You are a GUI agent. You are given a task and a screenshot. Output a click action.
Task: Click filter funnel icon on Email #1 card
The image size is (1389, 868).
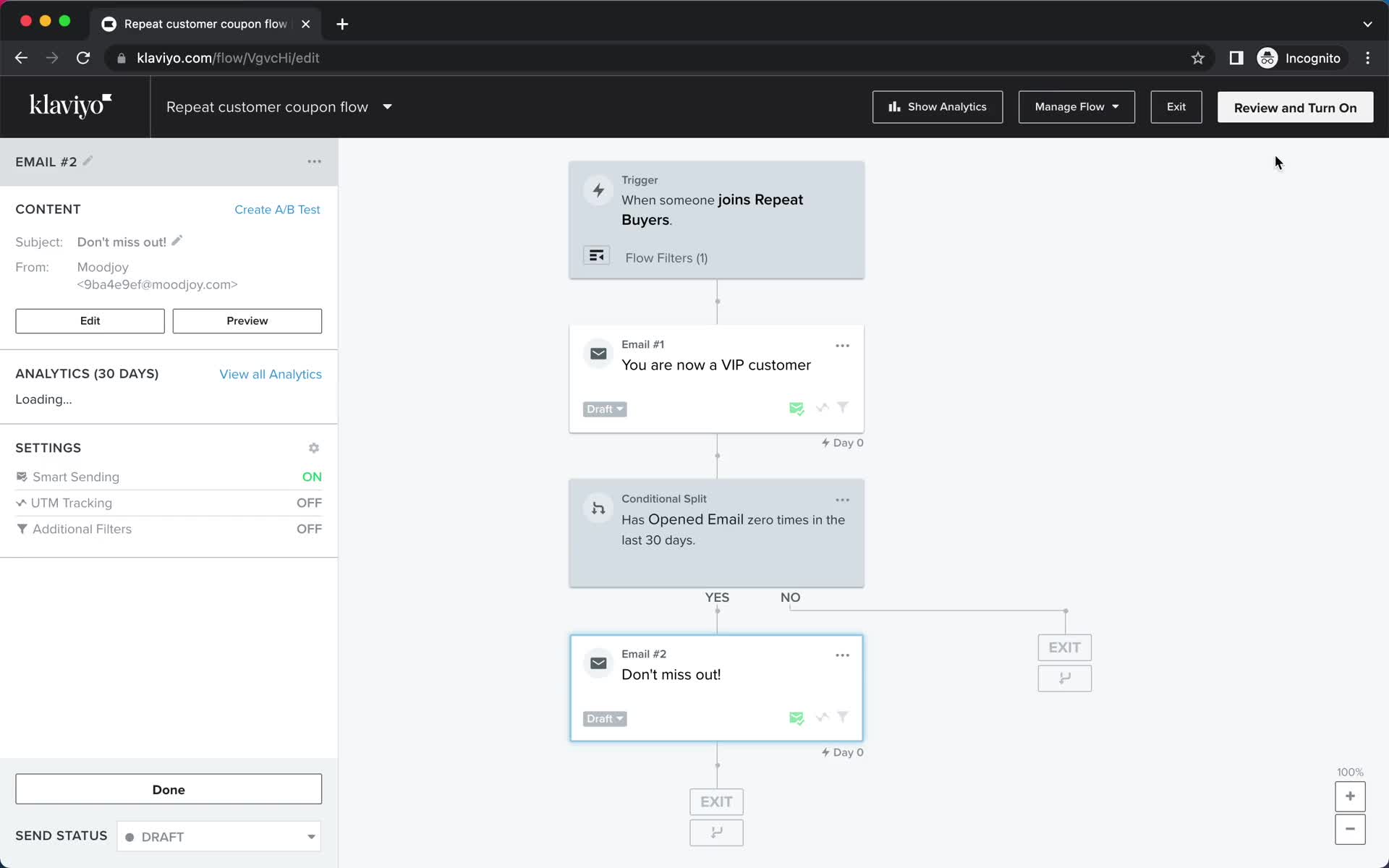[x=843, y=408]
